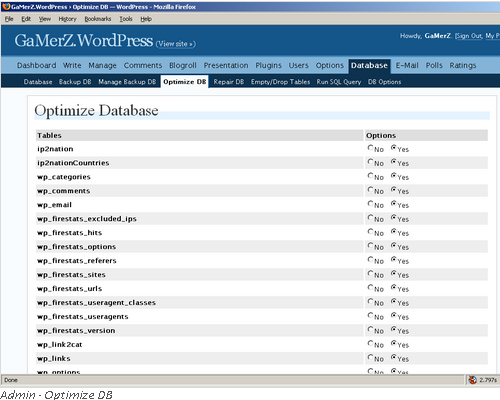The width and height of the screenshot is (500, 400).
Task: Open the Repair DB submenu
Action: (229, 82)
